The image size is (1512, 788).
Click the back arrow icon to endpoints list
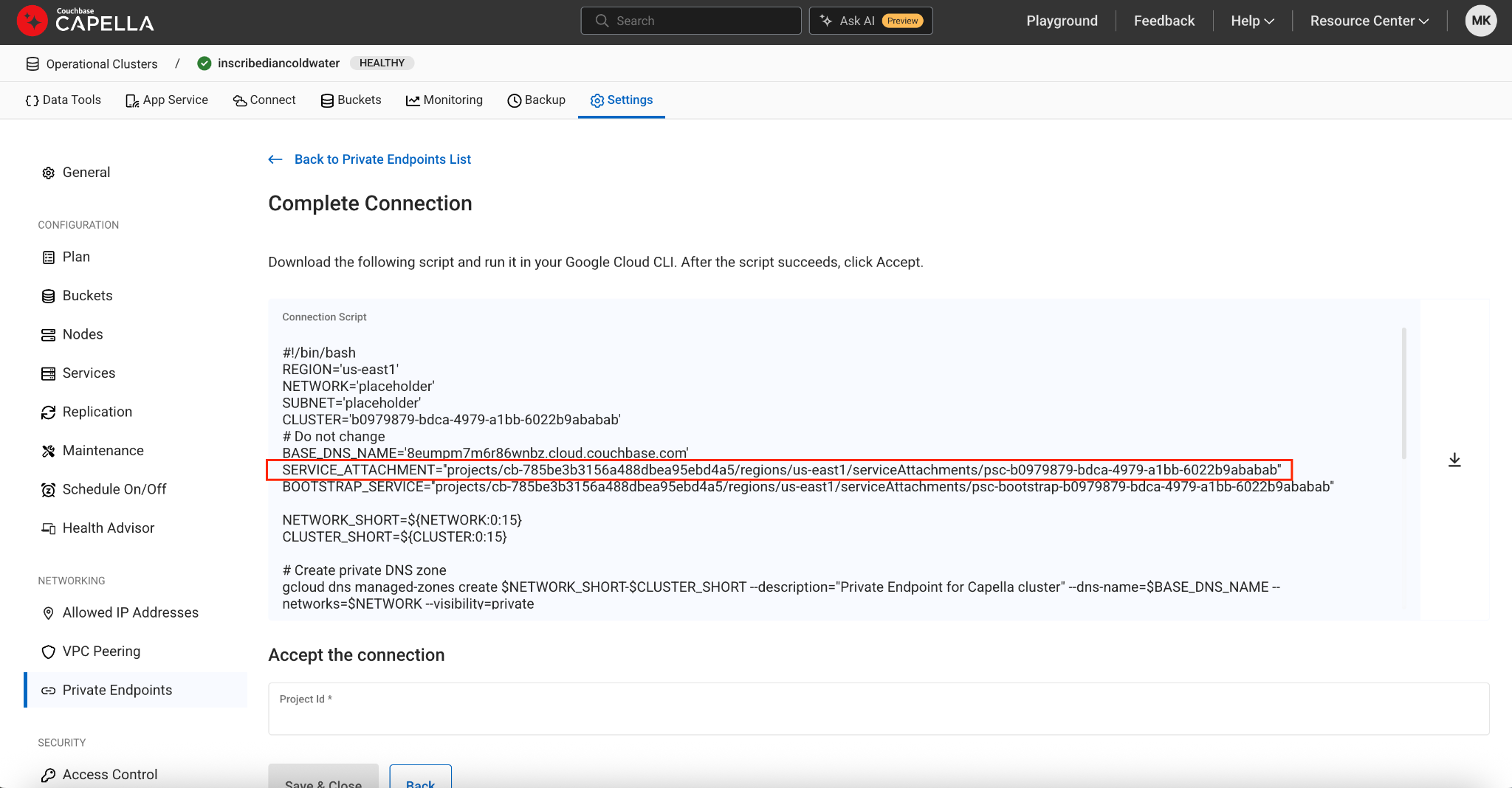click(x=275, y=159)
